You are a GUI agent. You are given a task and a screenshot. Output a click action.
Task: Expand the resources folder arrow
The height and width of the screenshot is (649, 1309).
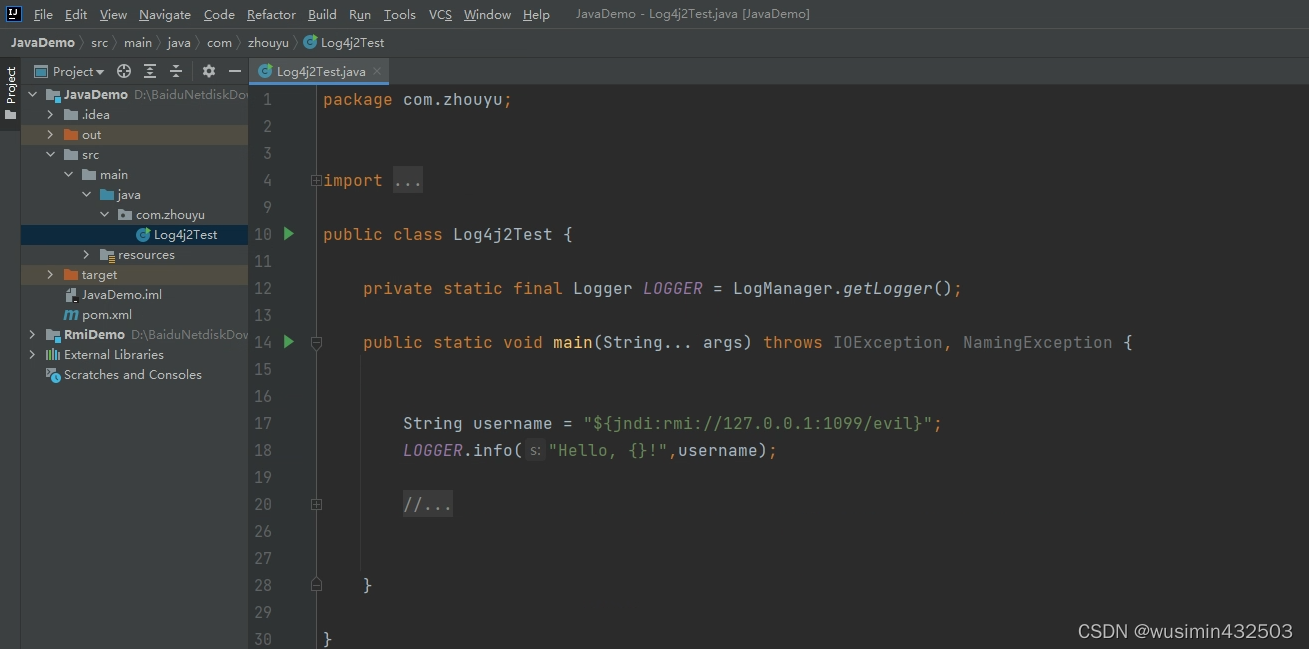[x=86, y=255]
